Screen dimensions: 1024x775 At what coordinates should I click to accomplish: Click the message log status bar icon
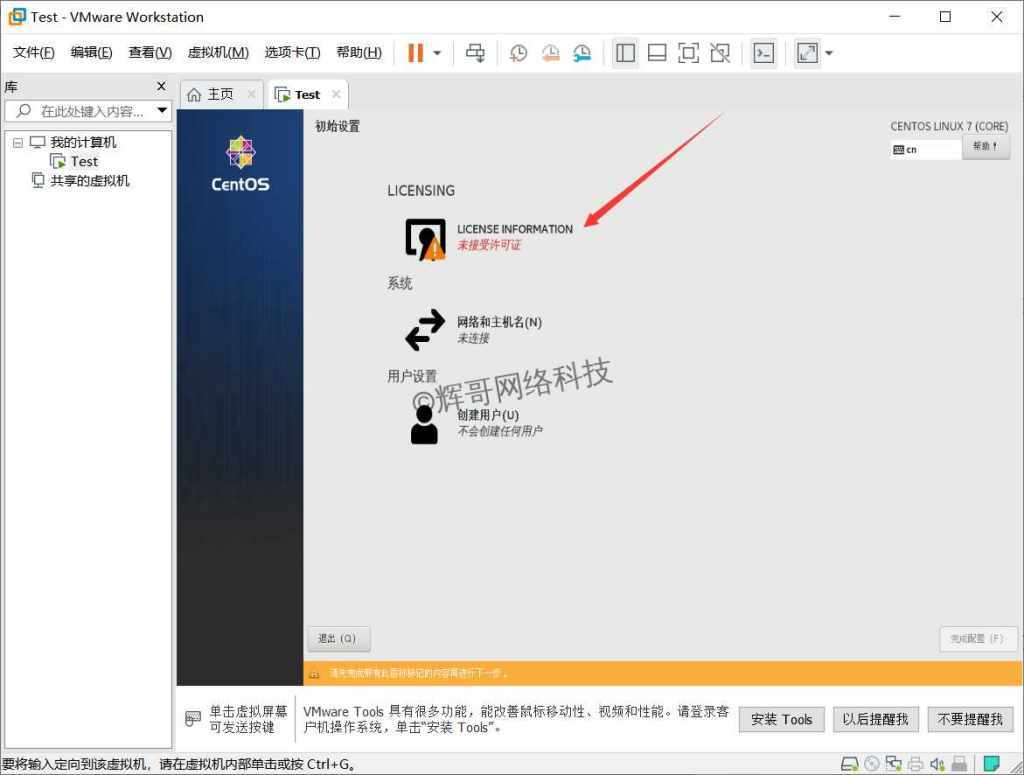tap(991, 763)
